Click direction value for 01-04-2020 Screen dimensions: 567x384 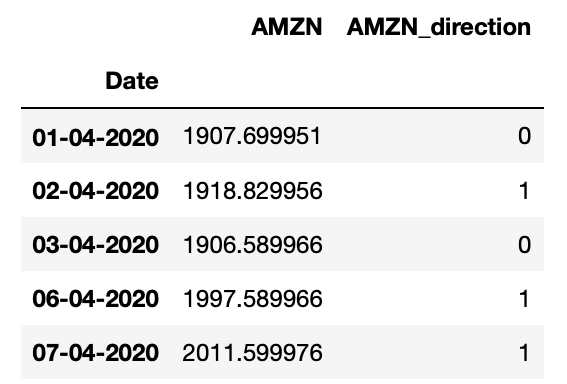524,136
